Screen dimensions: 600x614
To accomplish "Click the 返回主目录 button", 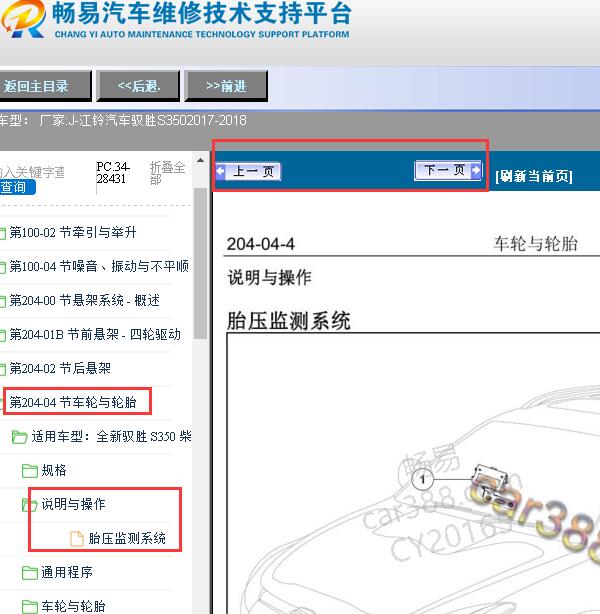I will tap(45, 86).
